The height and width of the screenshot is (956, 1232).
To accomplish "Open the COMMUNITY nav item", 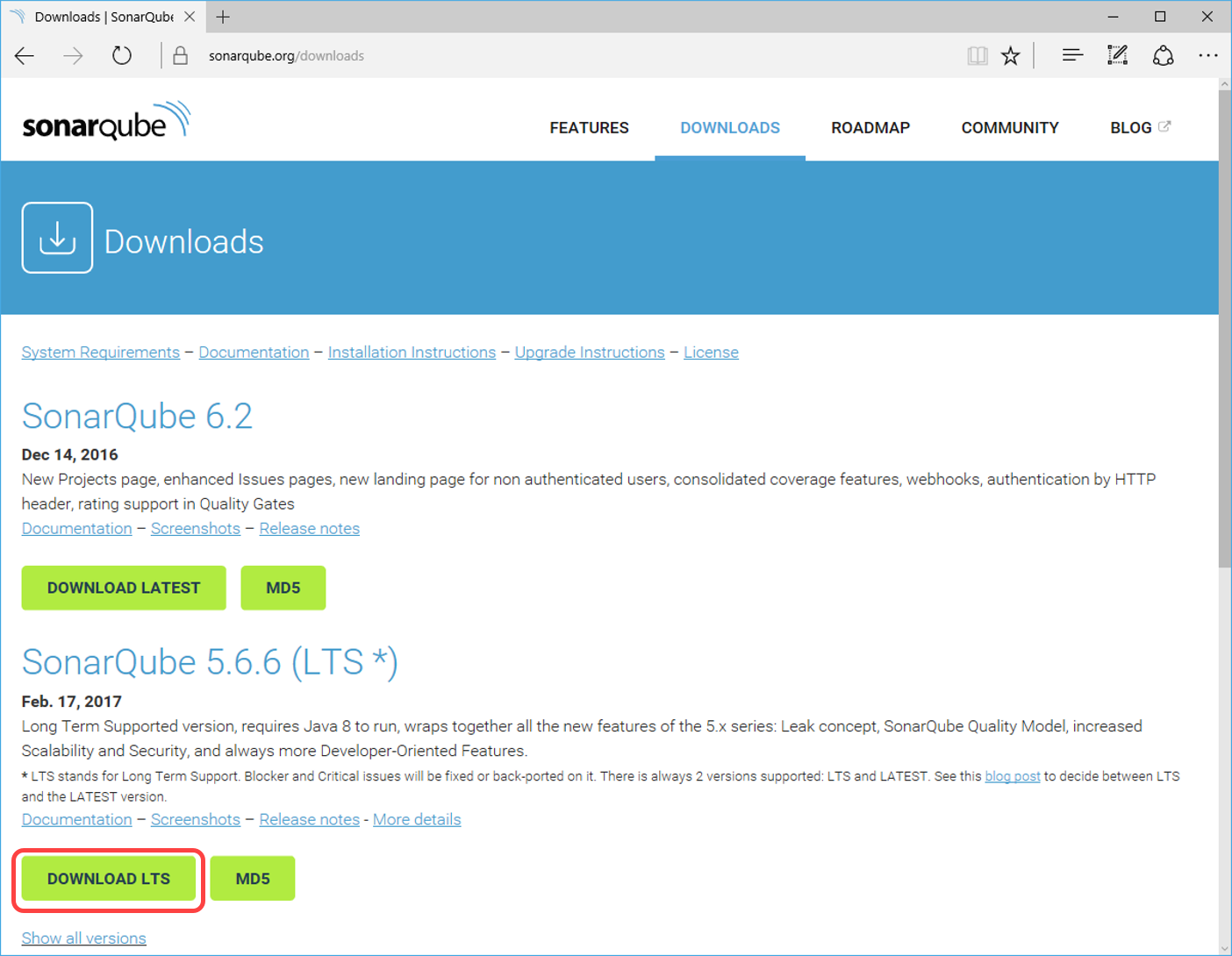I will [x=1010, y=128].
